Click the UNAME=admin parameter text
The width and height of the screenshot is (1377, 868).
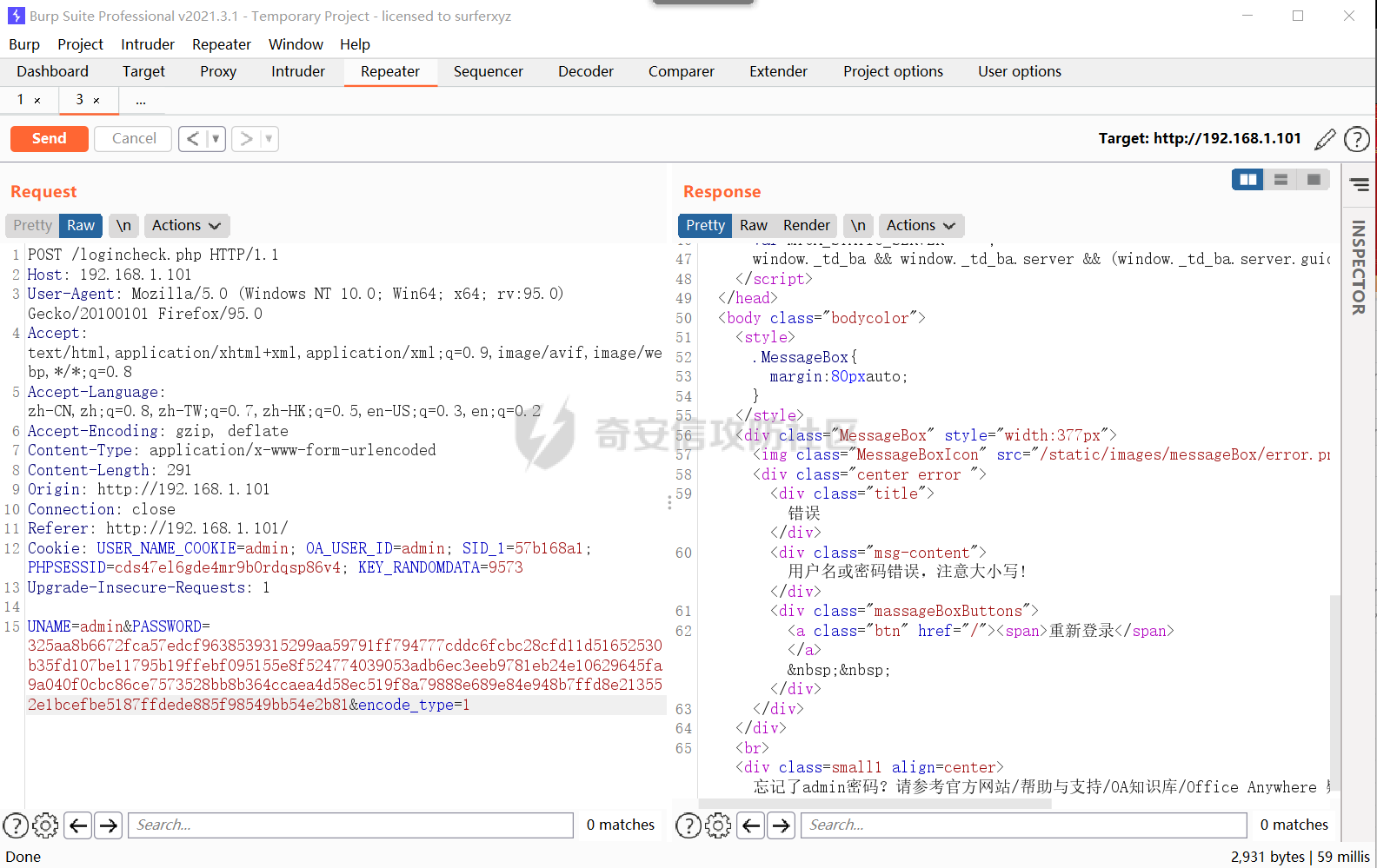coord(75,626)
